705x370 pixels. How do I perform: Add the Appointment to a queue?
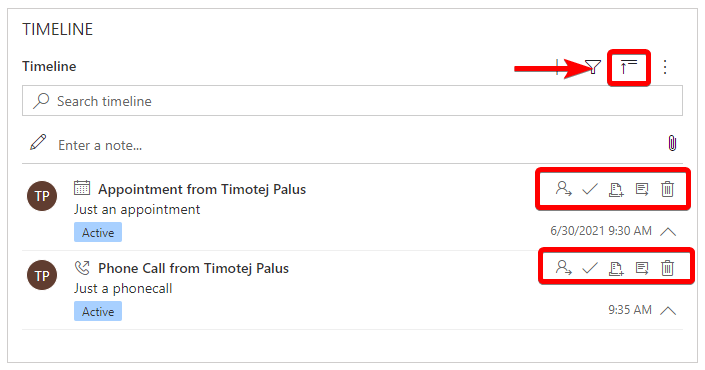tap(616, 189)
